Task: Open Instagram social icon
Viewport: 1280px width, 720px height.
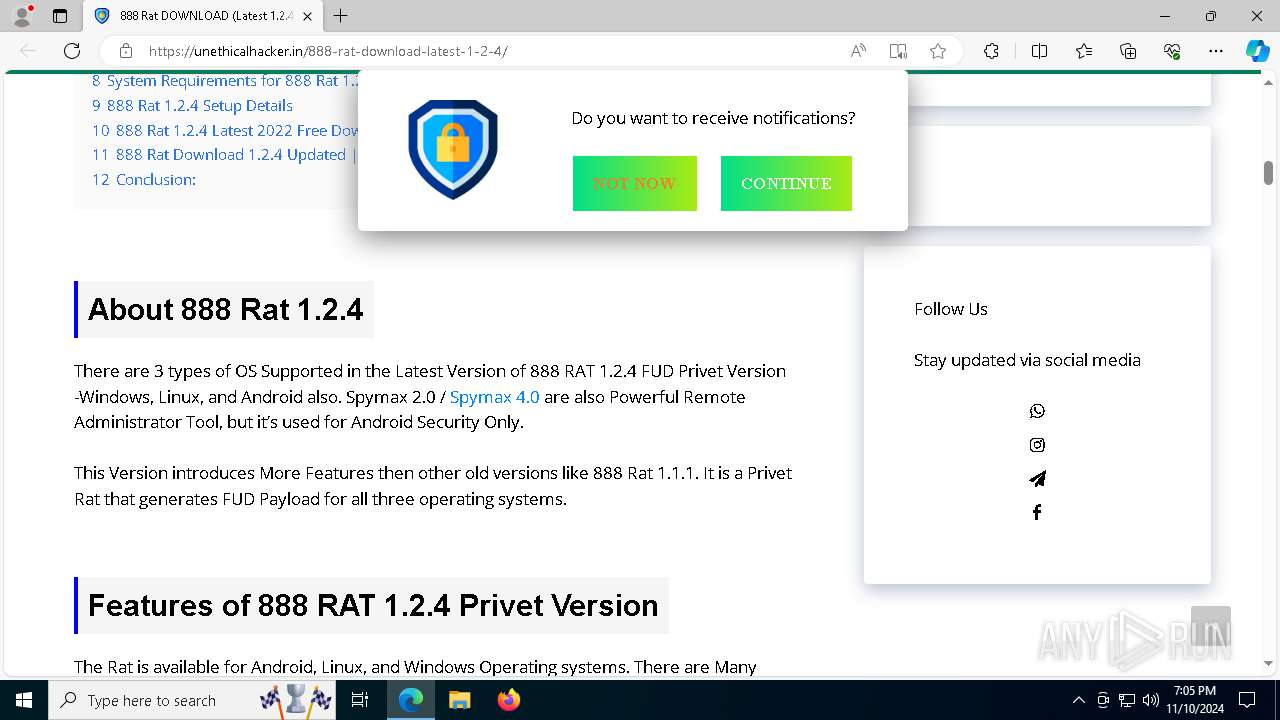Action: click(1037, 445)
